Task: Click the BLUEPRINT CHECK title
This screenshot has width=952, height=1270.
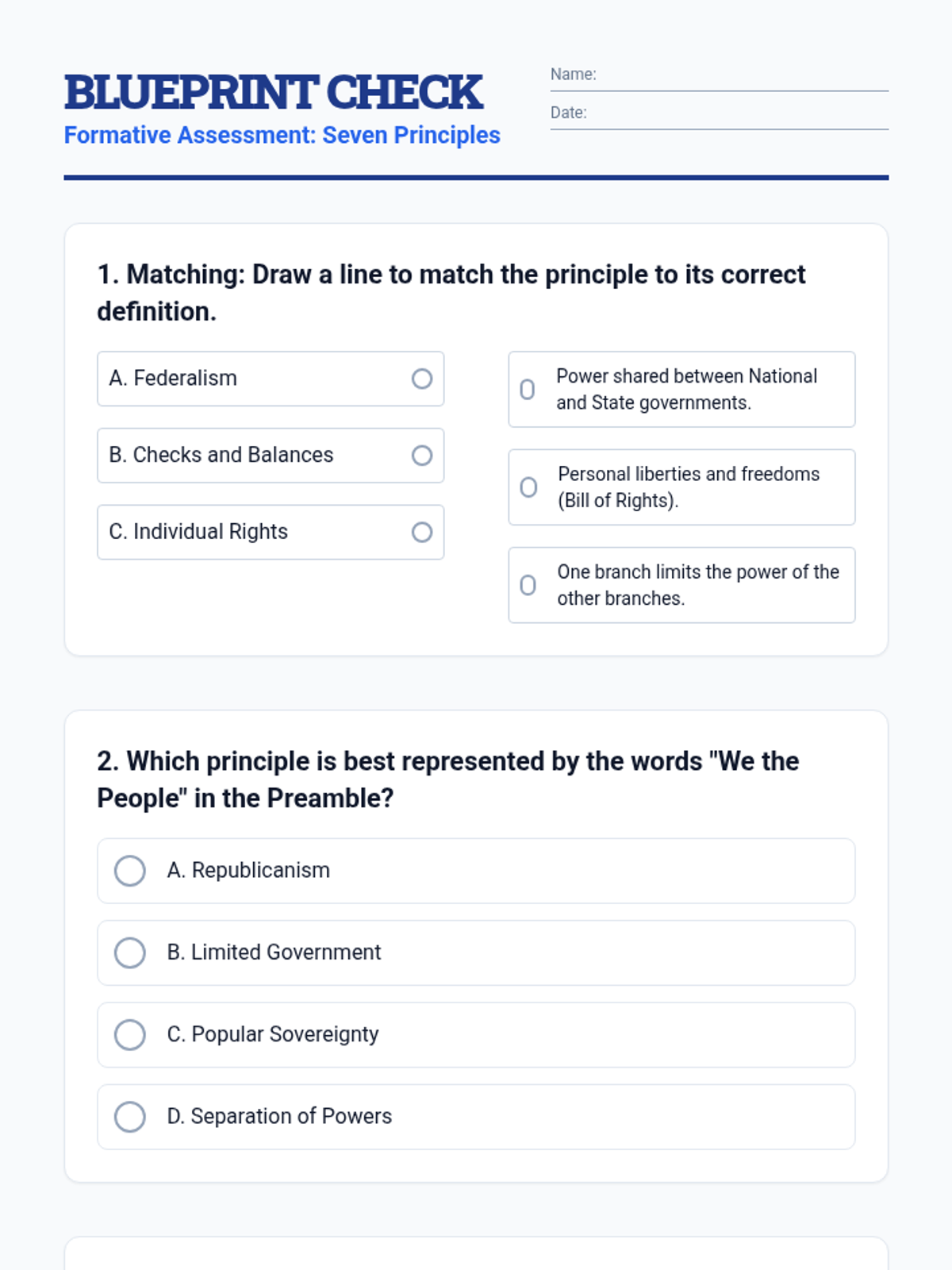Action: 274,92
